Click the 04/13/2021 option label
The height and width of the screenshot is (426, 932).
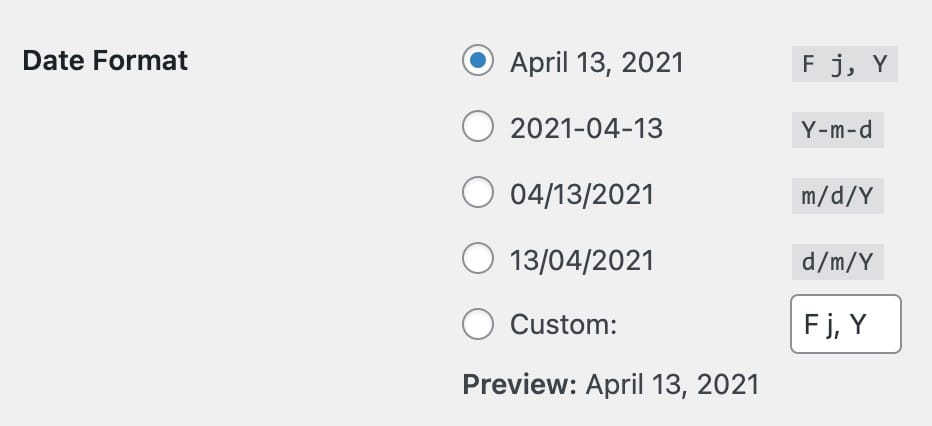point(582,194)
